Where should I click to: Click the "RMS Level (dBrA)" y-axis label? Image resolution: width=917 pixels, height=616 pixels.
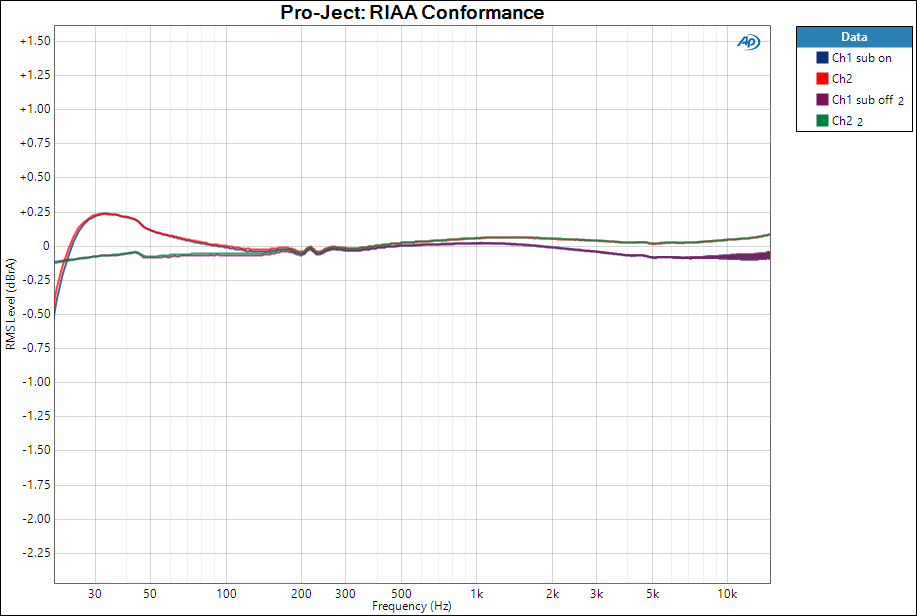11,304
